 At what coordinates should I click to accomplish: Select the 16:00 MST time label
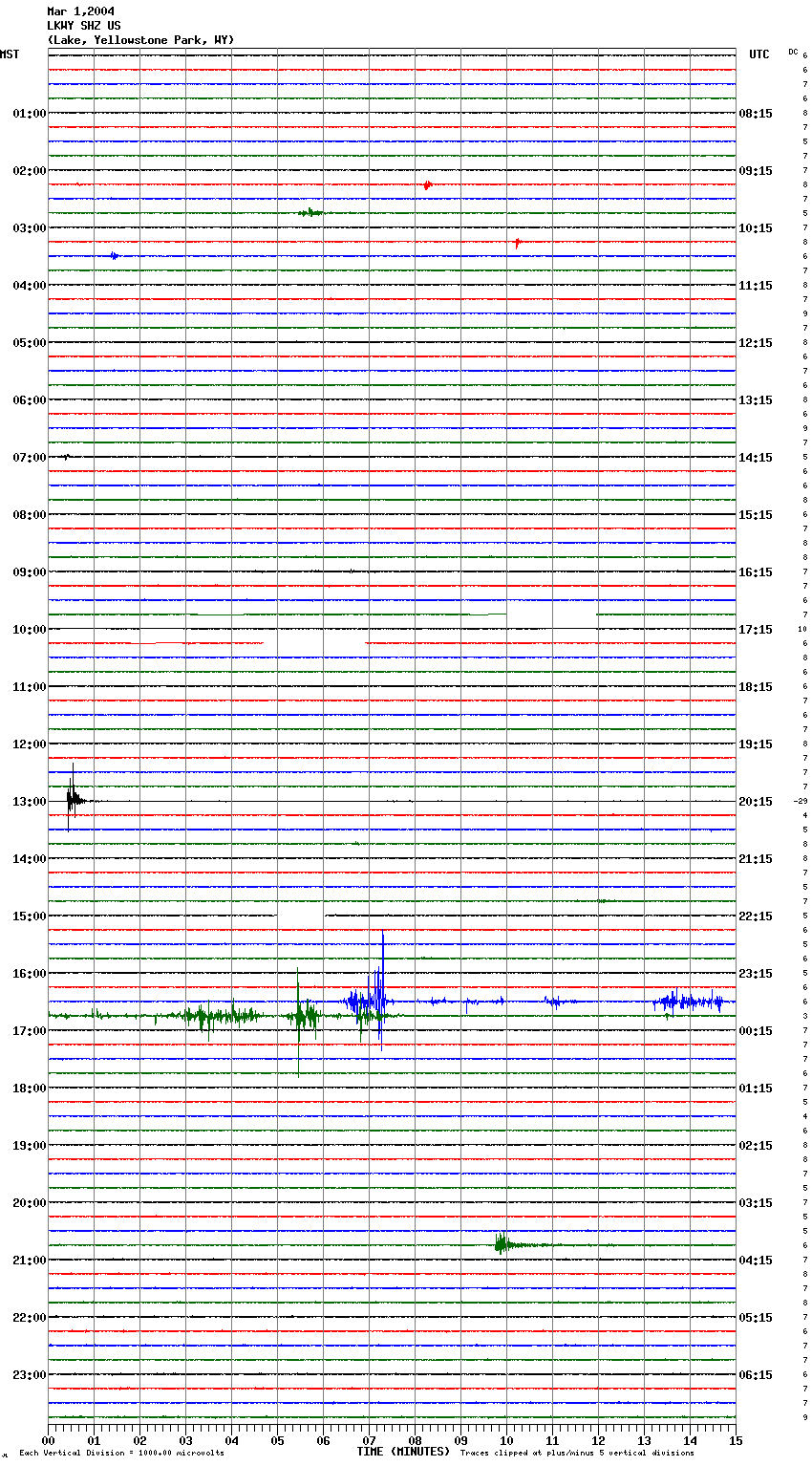click(30, 973)
